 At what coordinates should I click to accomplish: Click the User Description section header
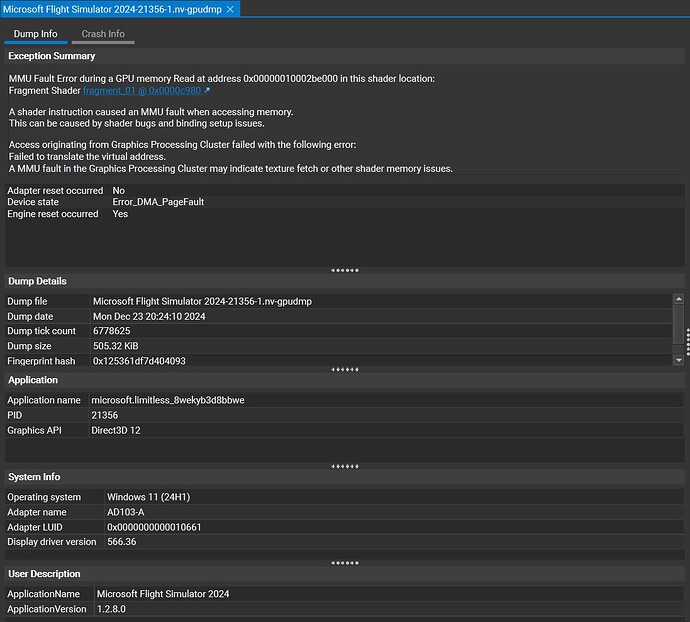pos(345,574)
